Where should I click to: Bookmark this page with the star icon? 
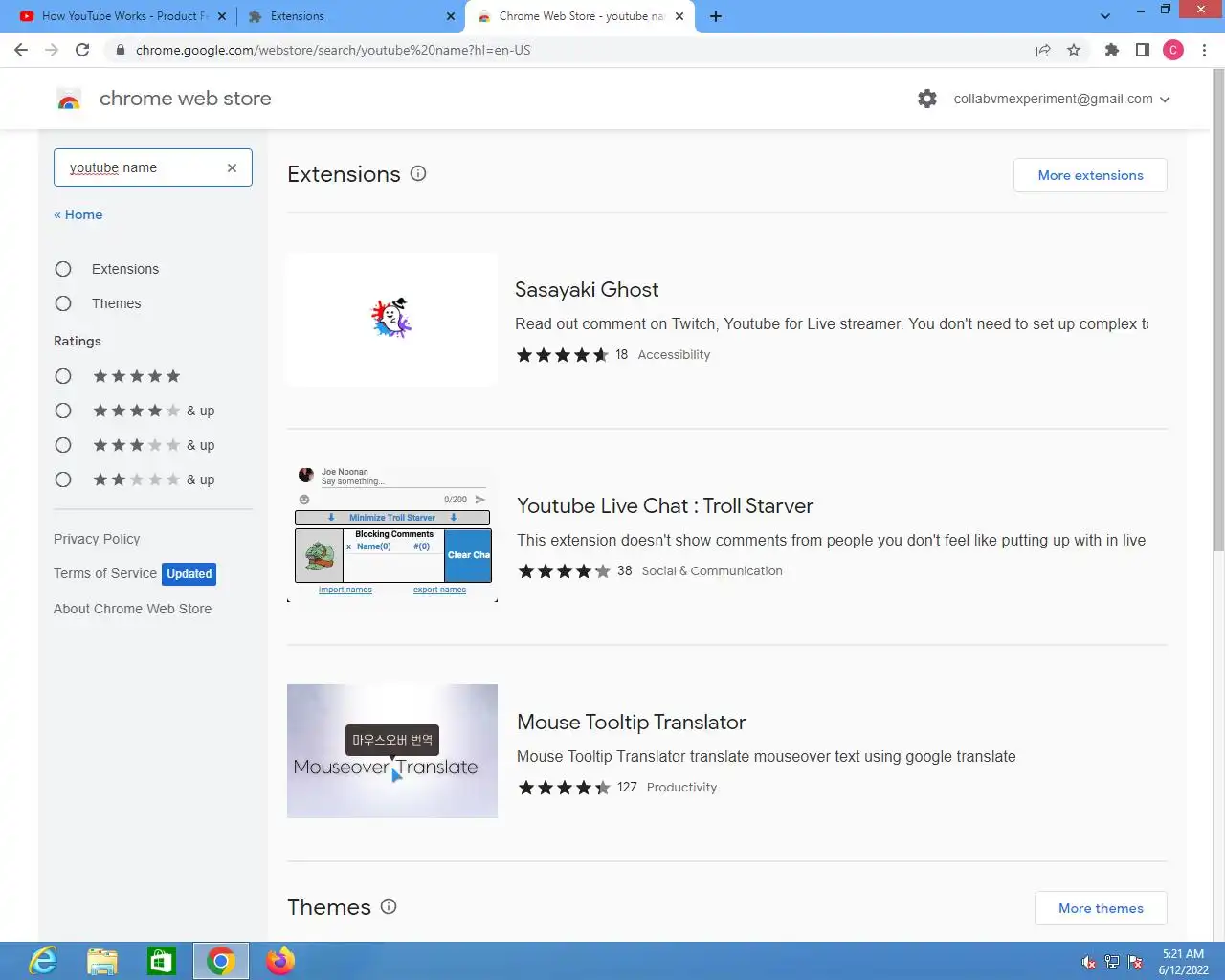click(x=1074, y=50)
